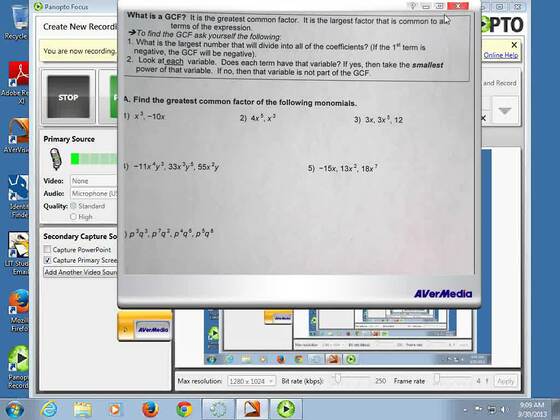Click the Add Another Video Source button

pyautogui.click(x=81, y=272)
